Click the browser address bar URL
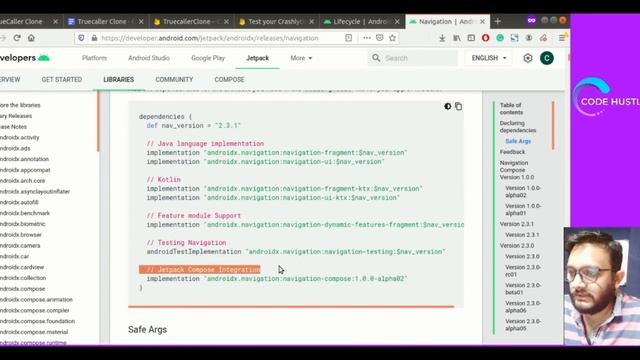 [x=210, y=38]
